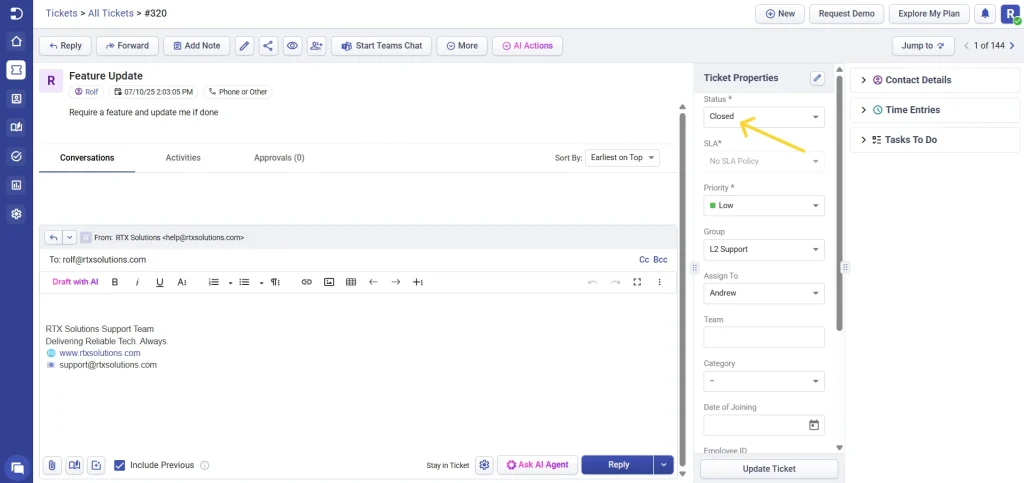Open the Knowledge Base sidebar icon
The width and height of the screenshot is (1024, 483).
16,127
